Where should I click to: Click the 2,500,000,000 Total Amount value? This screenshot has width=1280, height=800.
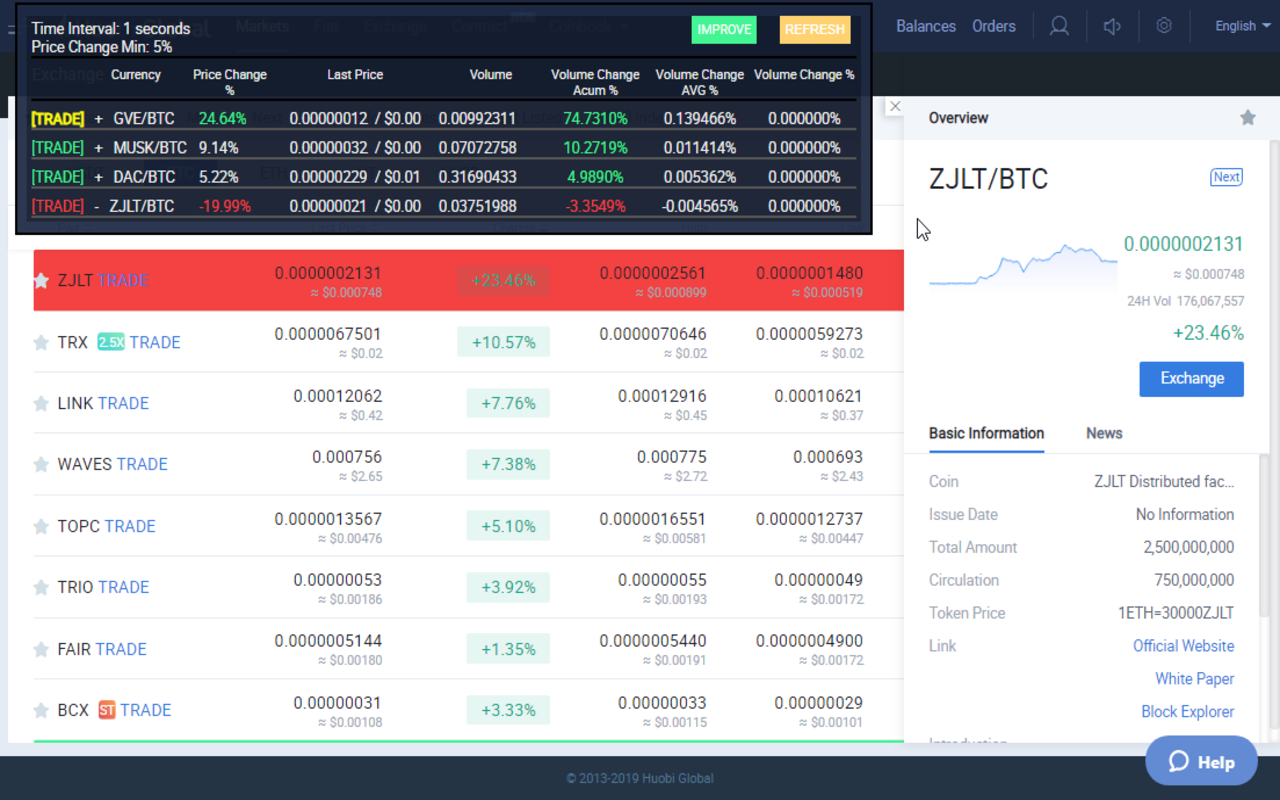point(1189,547)
